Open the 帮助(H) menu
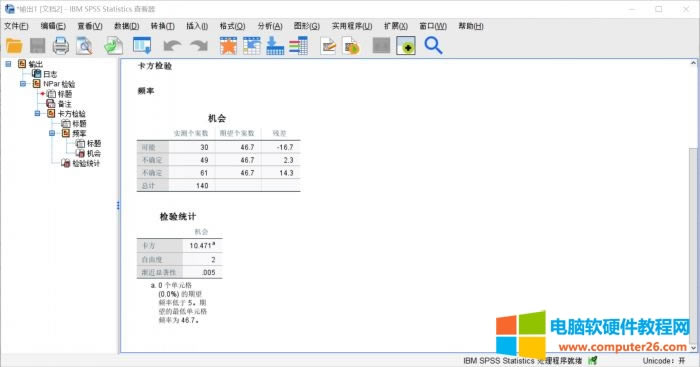Screen dimensions: 700x367 point(471,26)
